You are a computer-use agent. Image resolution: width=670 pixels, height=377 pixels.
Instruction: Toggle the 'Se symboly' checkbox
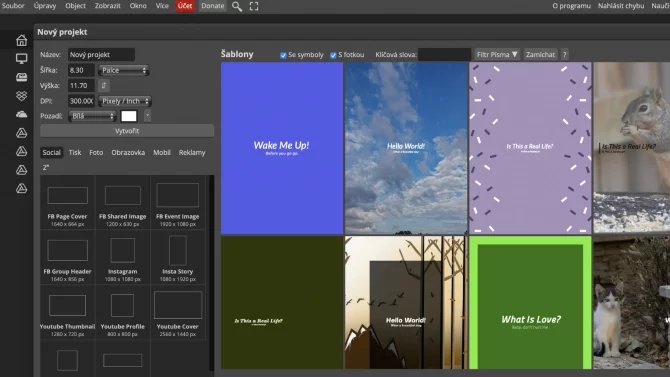pos(283,55)
